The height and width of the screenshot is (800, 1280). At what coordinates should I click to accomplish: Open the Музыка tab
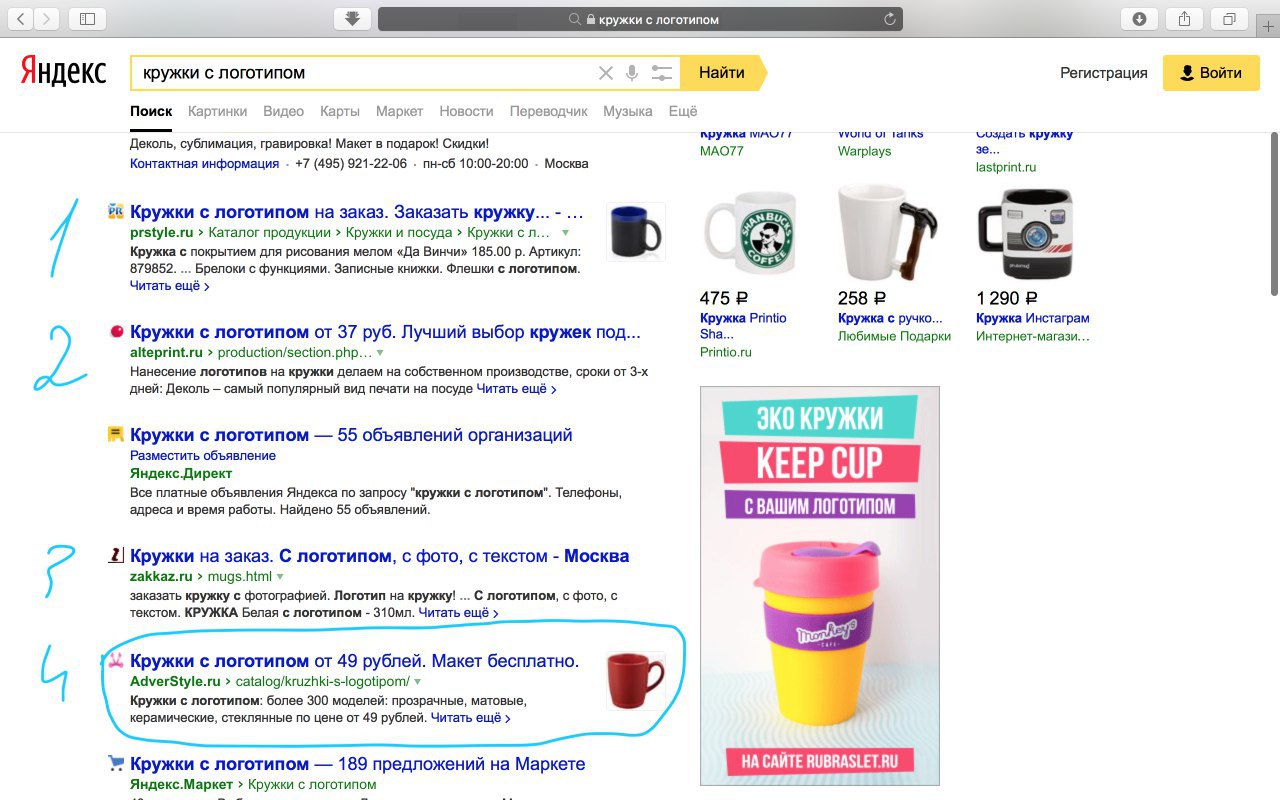pos(628,111)
